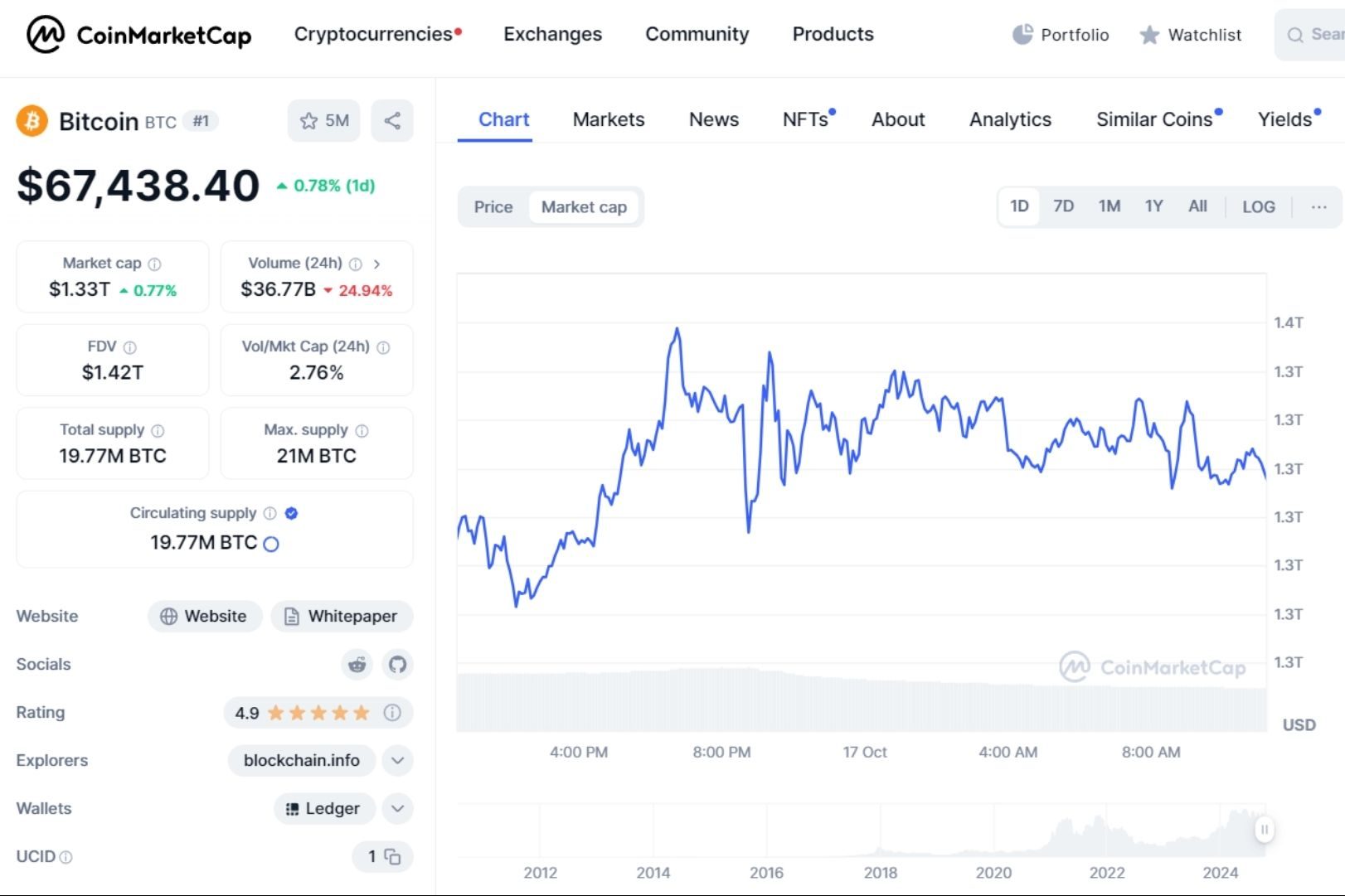Screen dimensions: 1345x896
Task: Switch chart view to Price
Action: 493,206
